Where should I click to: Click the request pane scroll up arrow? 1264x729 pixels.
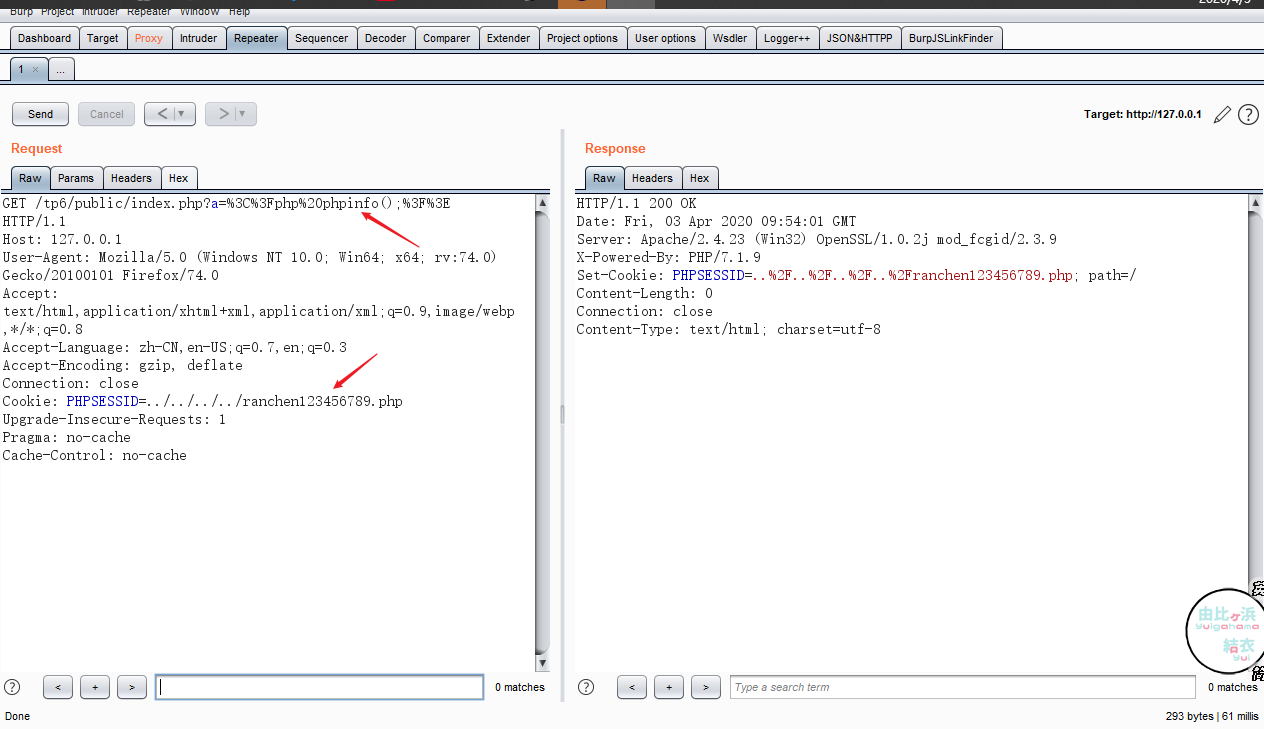click(543, 203)
